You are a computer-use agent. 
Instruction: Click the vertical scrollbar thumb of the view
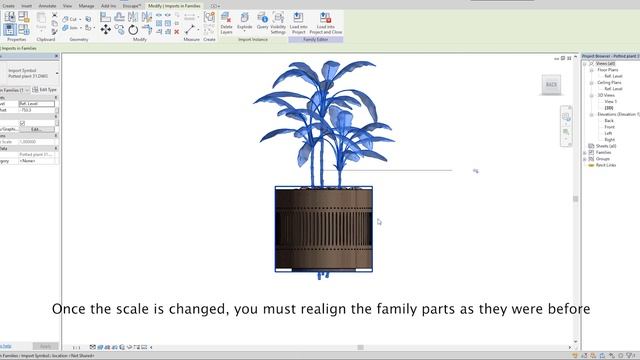(576, 199)
